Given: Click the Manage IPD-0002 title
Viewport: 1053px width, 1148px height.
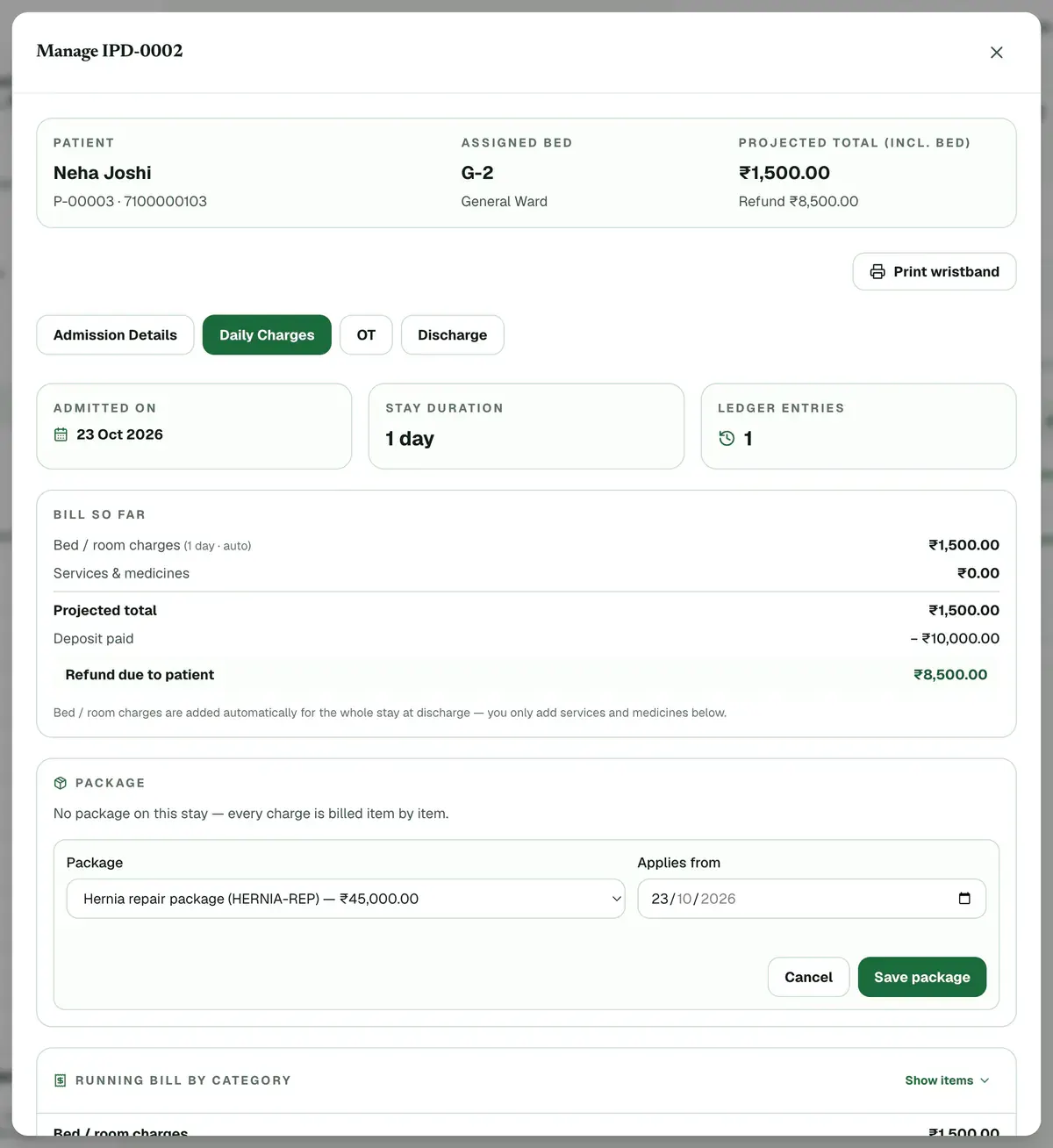Looking at the screenshot, I should point(110,51).
